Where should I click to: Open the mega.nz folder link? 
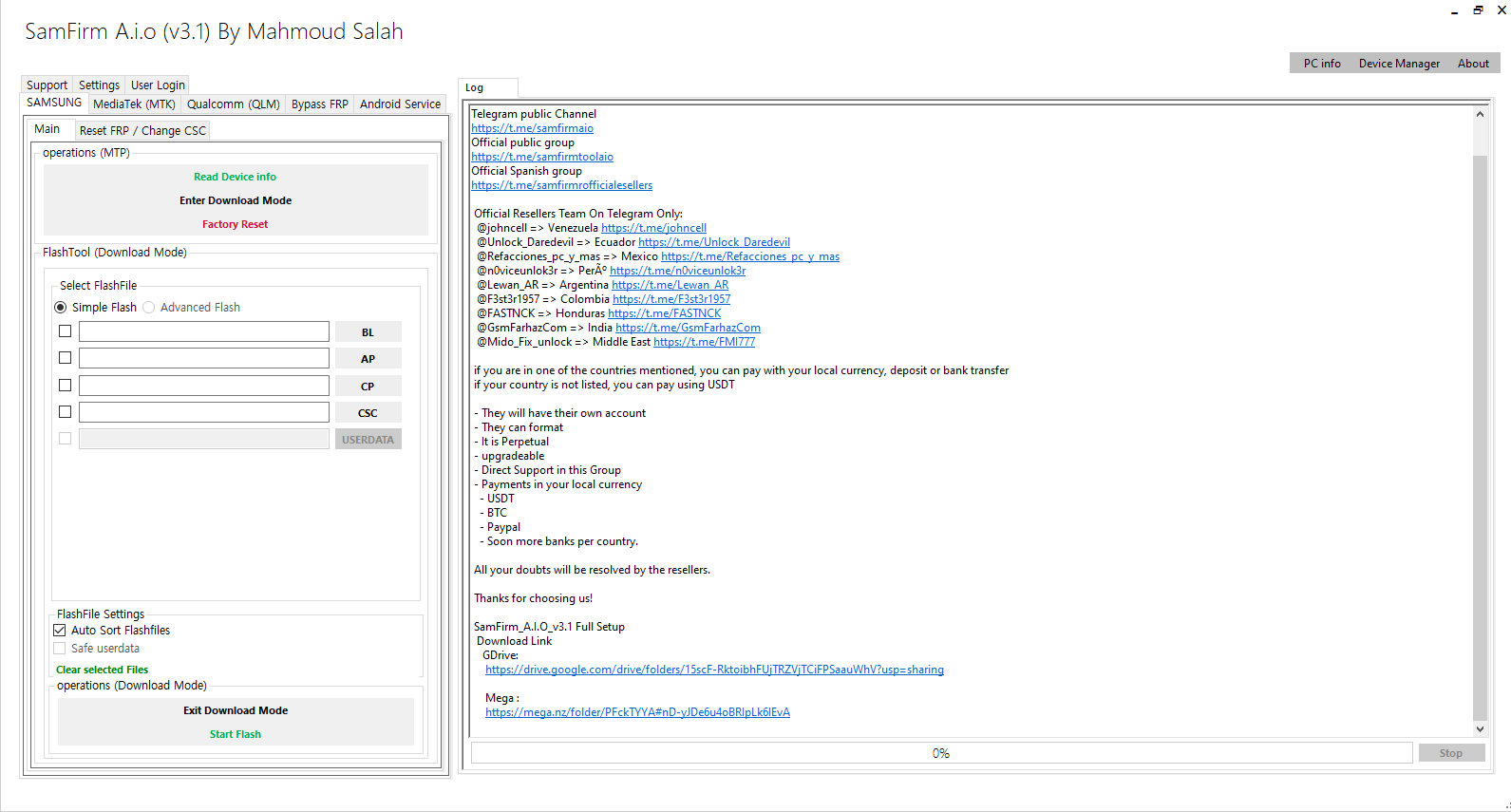(637, 712)
